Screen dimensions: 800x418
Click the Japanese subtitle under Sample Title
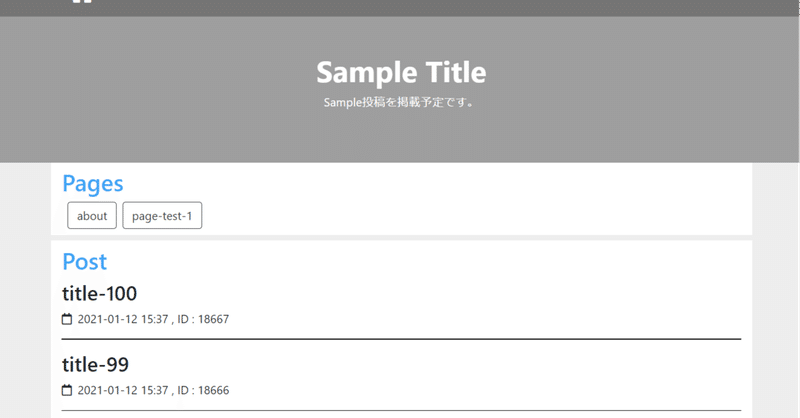point(400,103)
